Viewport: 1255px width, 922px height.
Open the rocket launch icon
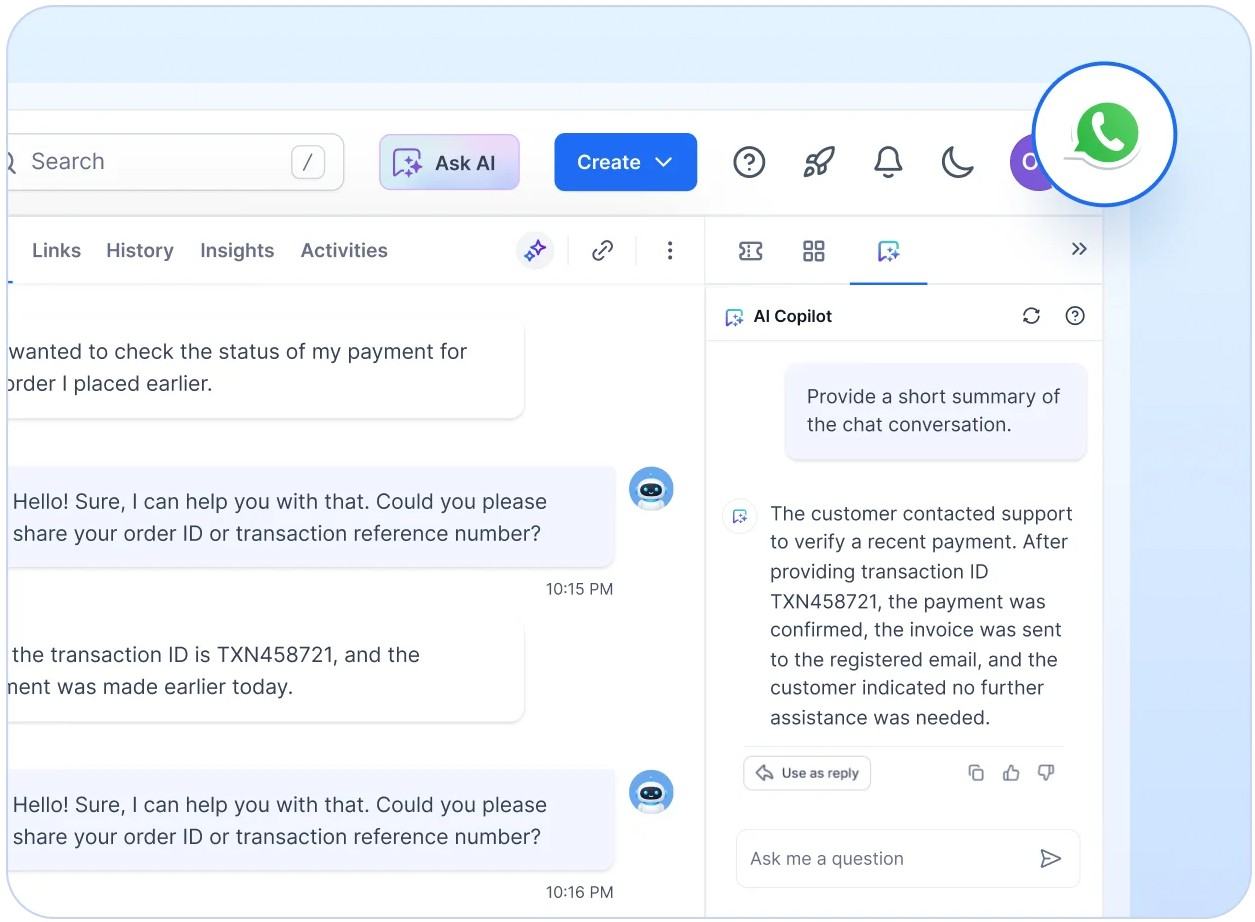coord(819,162)
